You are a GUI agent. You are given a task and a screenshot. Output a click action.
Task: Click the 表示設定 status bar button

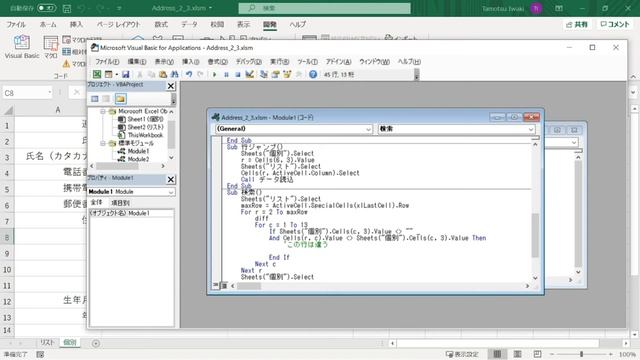(x=462, y=354)
